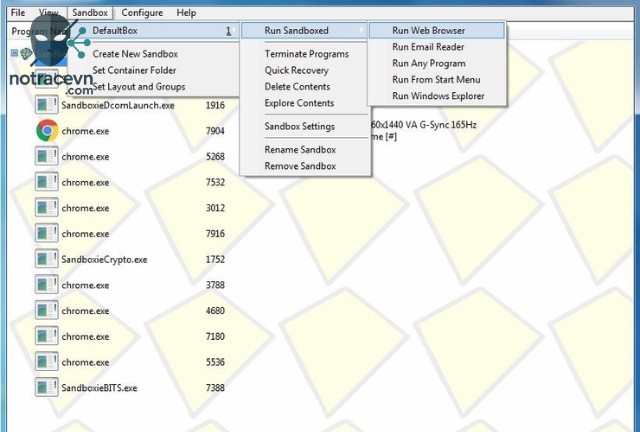
Task: Click PID value 7388
Action: tap(215, 388)
